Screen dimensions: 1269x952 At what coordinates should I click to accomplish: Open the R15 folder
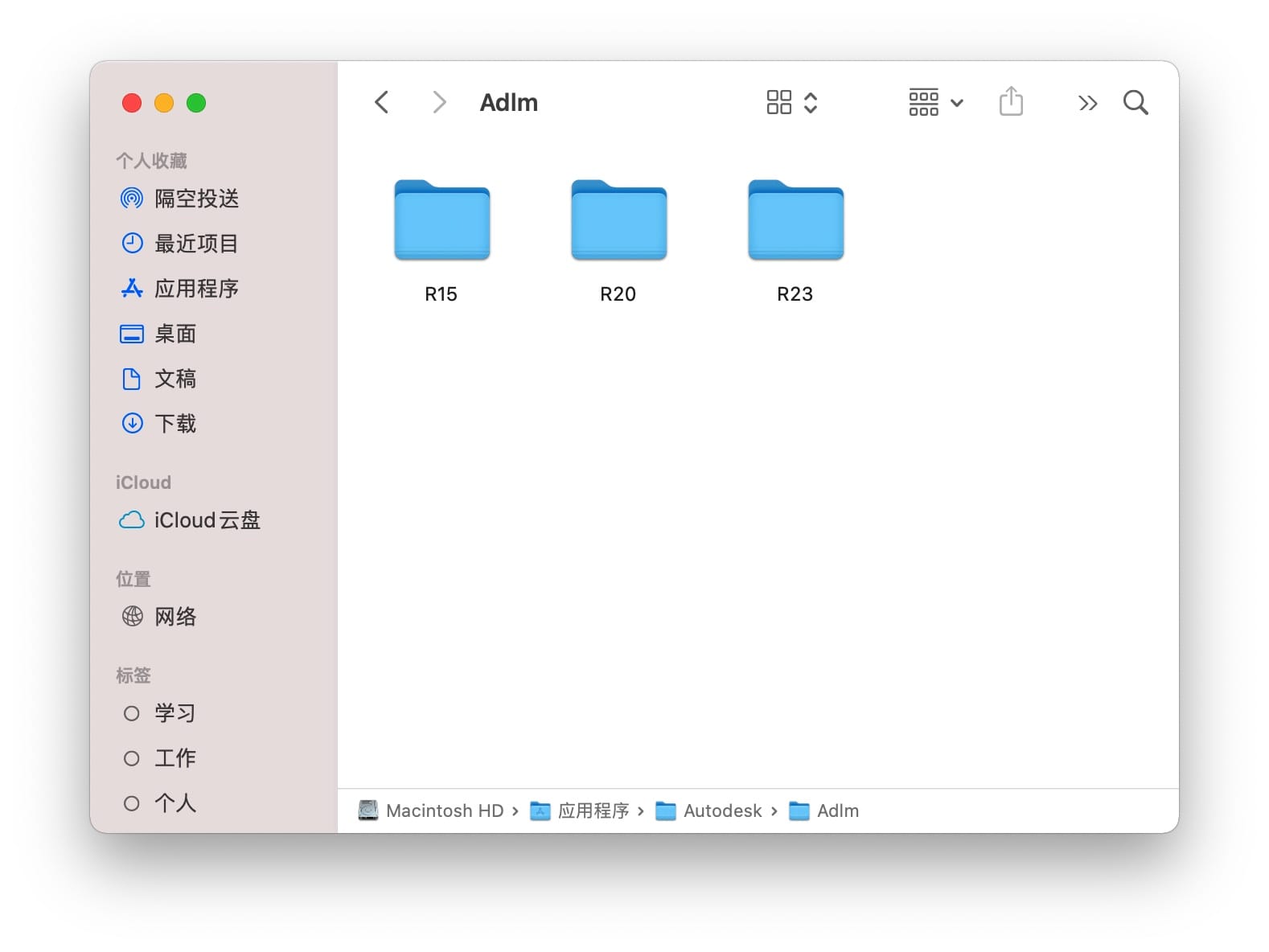[x=441, y=221]
